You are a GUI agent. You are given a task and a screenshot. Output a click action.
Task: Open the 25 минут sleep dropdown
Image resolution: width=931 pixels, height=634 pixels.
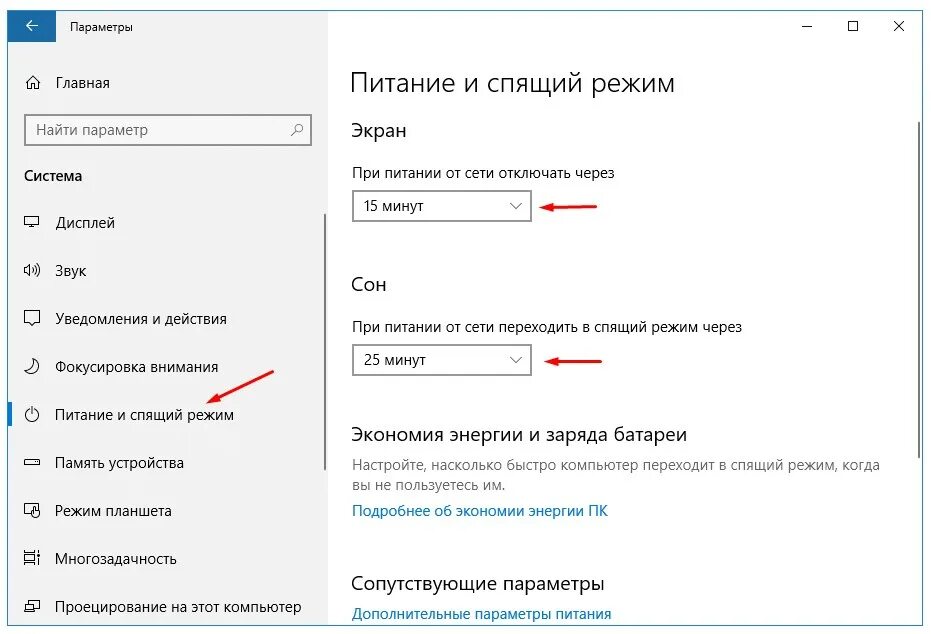click(442, 360)
